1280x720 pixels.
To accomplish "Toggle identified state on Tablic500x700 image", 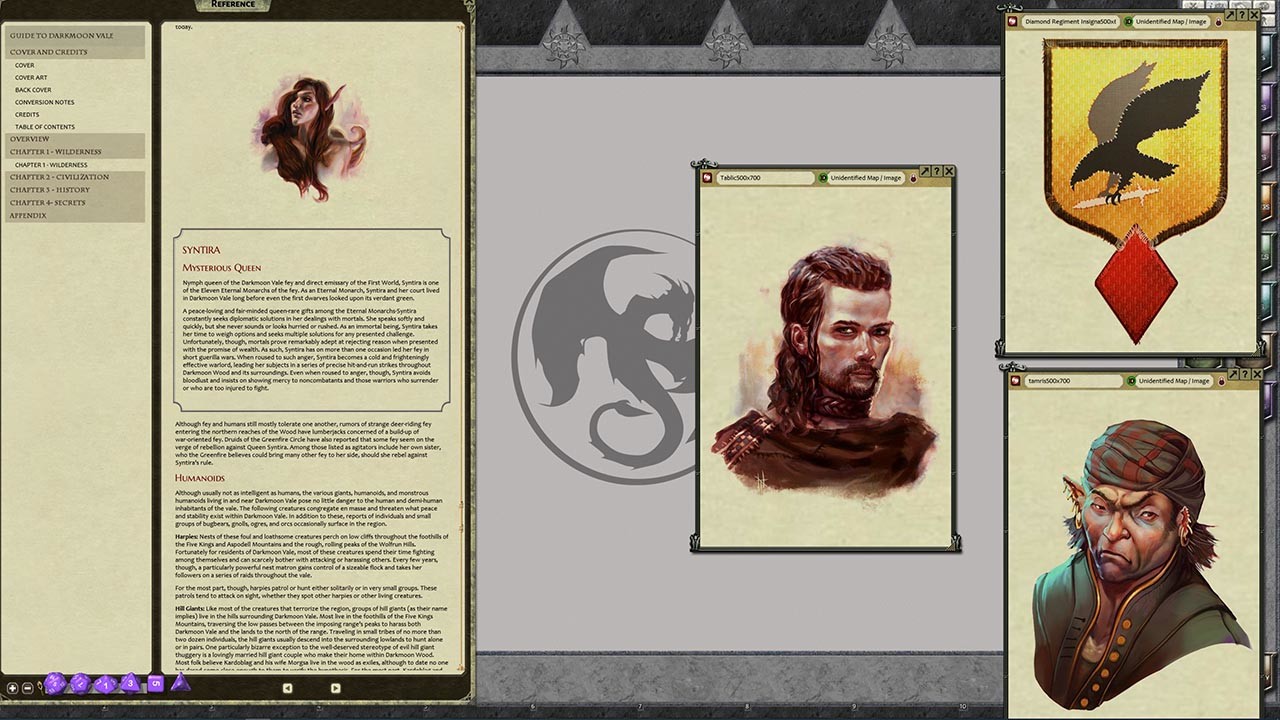I will click(823, 178).
